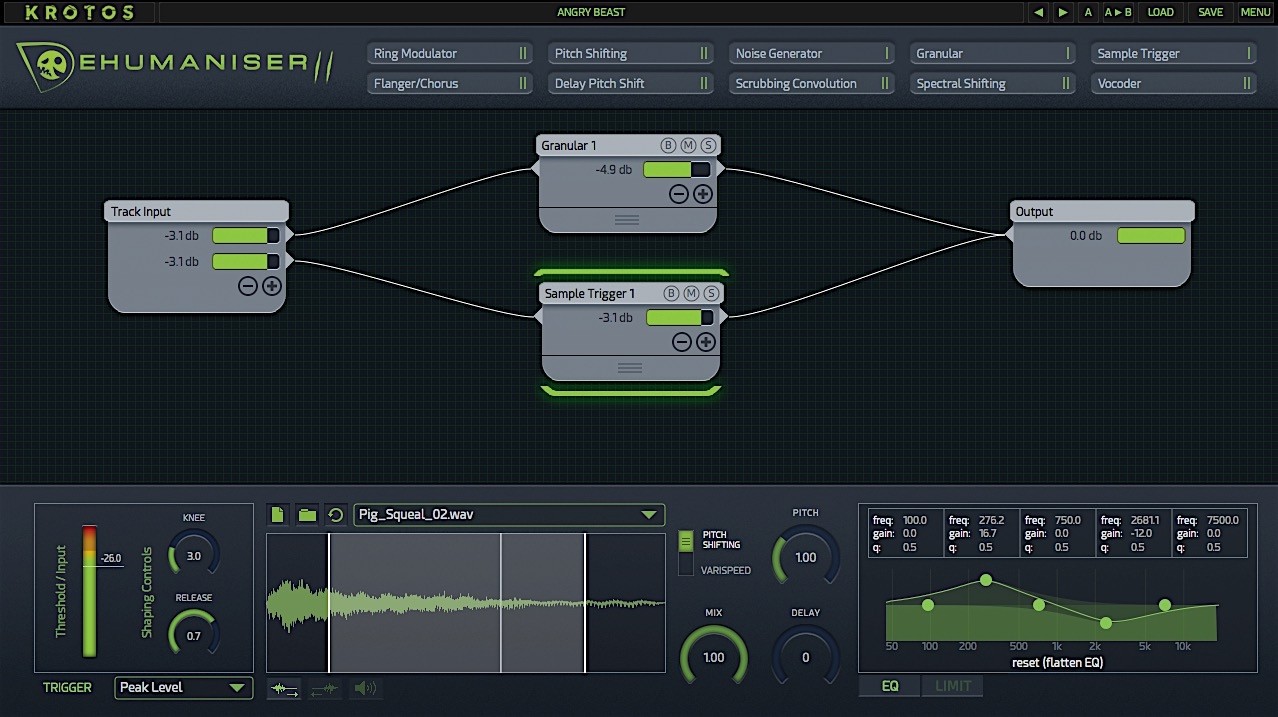The width and height of the screenshot is (1278, 717).
Task: Click Output level slider
Action: pos(1151,236)
